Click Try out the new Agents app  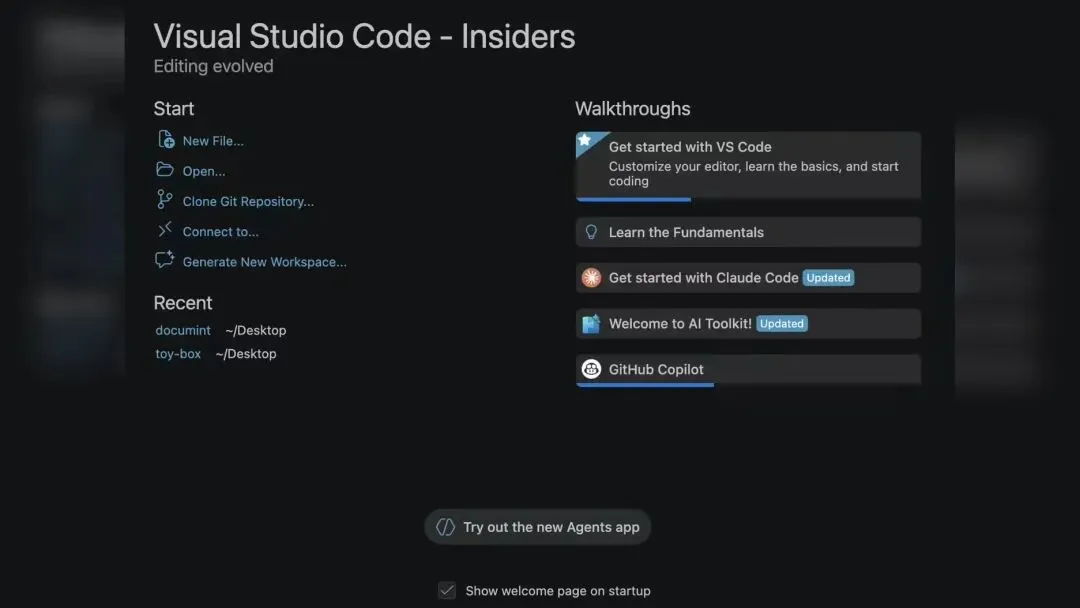point(537,527)
